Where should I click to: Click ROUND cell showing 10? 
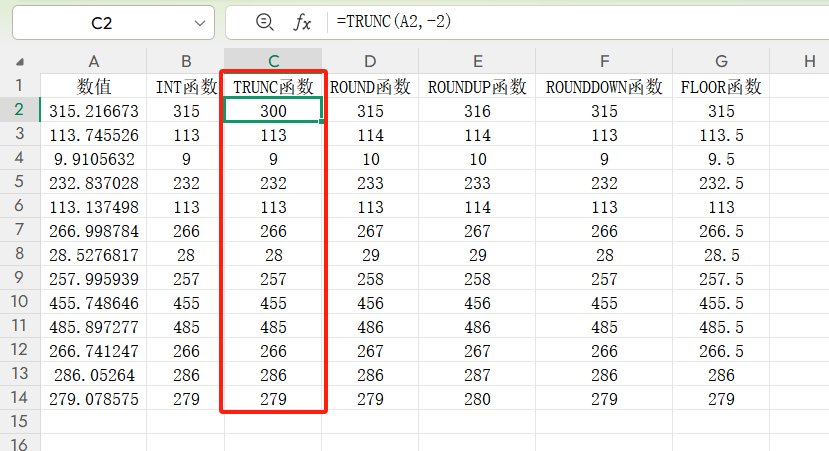[370, 159]
